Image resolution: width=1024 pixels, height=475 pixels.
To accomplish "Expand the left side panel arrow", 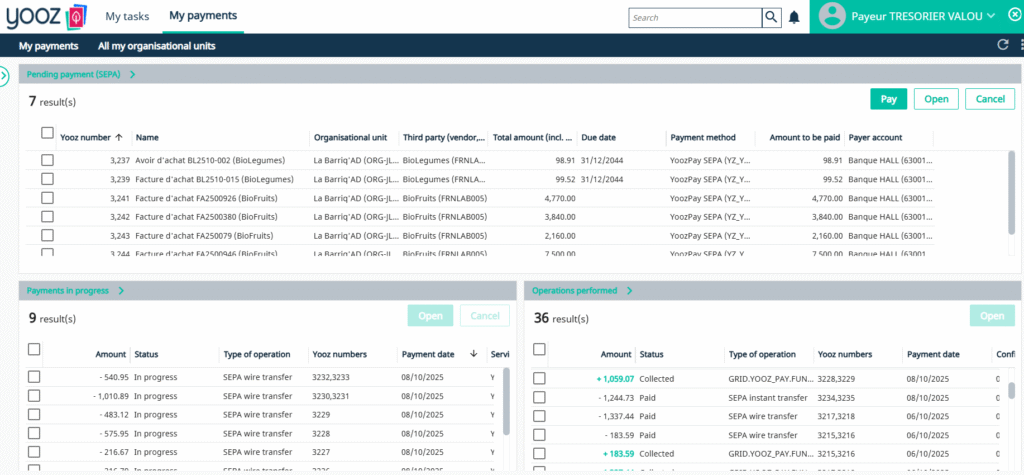I will [4, 75].
